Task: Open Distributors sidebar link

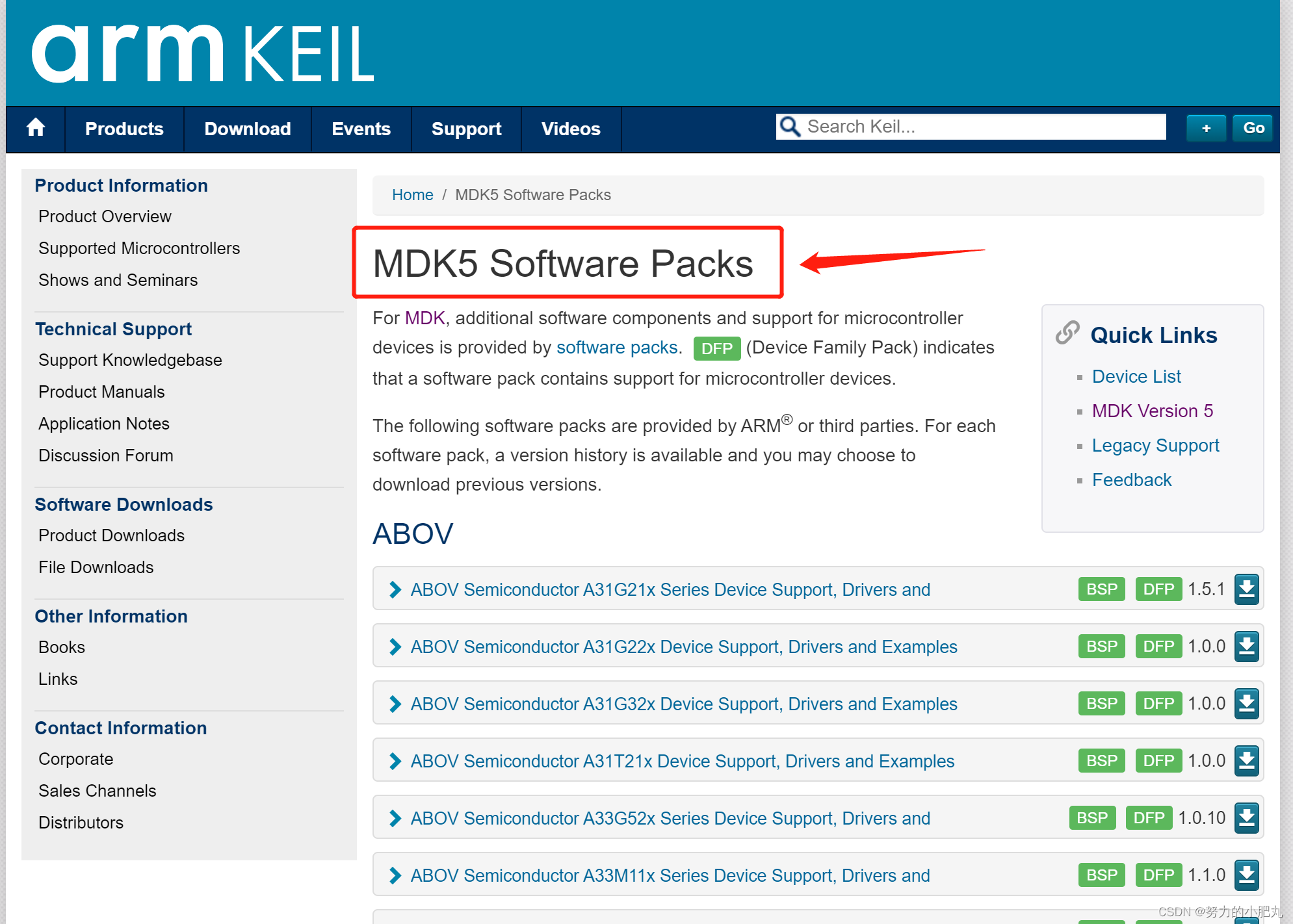Action: pyautogui.click(x=81, y=823)
